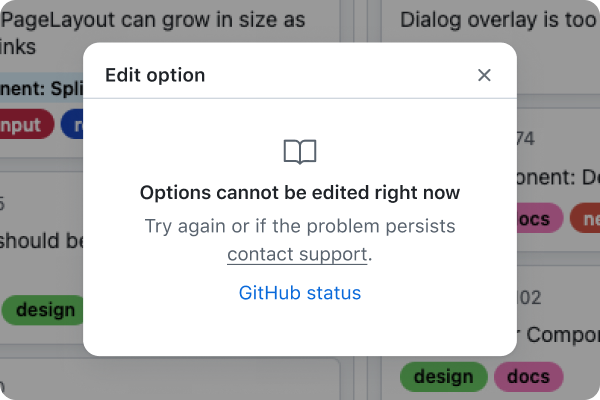Open the card titled "should be" on left
This screenshot has width=600, height=400.
42,241
